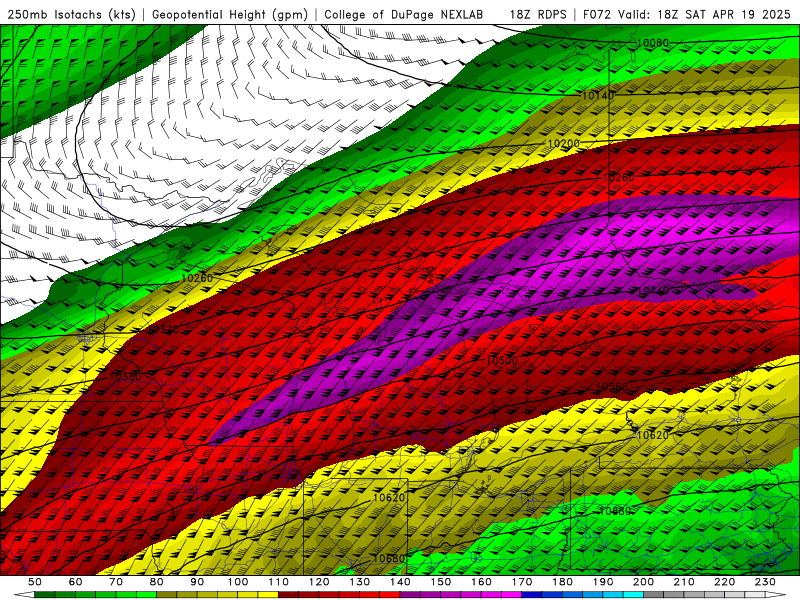
Task: Click the 10080 height contour label
Action: tap(653, 43)
